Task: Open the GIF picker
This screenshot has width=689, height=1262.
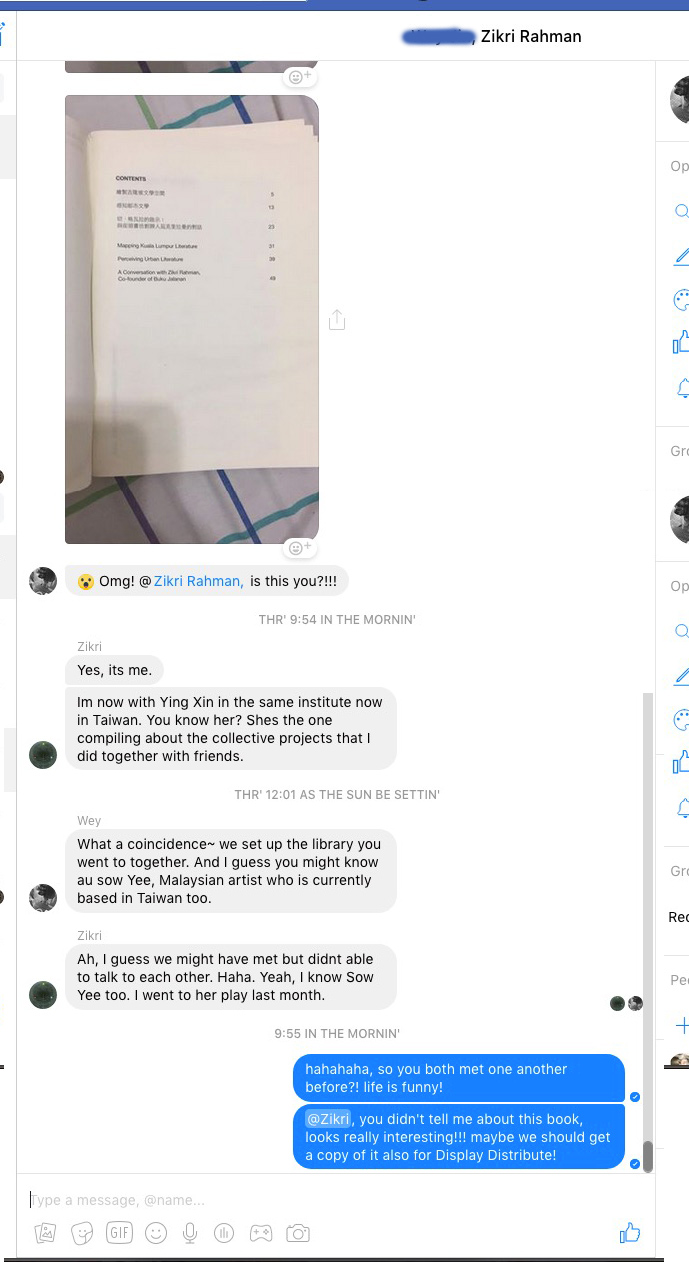Action: point(119,1233)
